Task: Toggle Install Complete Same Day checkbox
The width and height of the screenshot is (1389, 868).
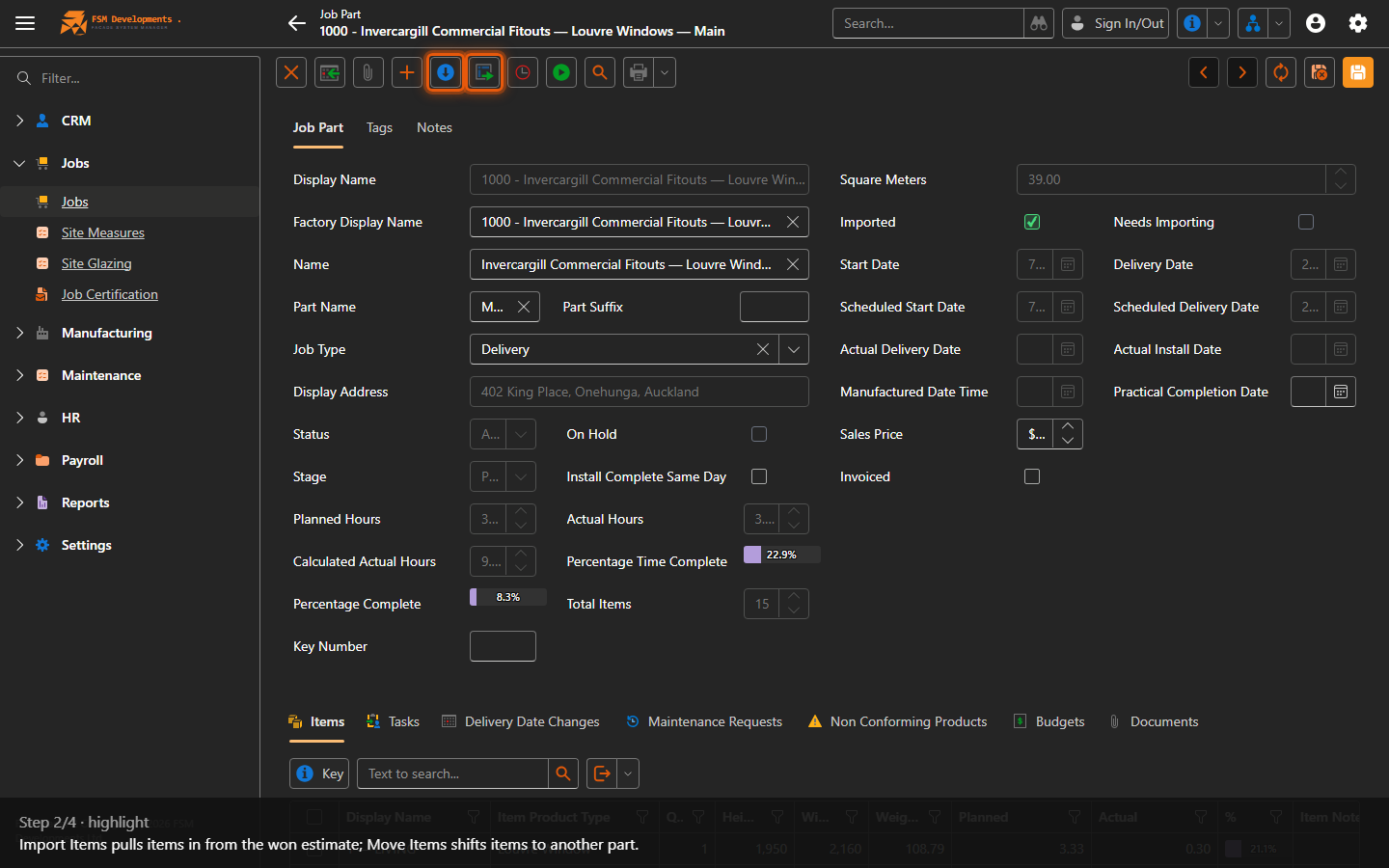Action: tap(759, 476)
